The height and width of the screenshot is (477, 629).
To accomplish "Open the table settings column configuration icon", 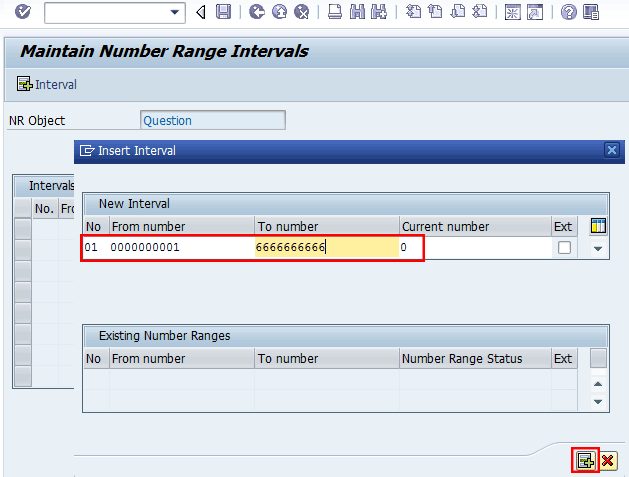I will 598,226.
